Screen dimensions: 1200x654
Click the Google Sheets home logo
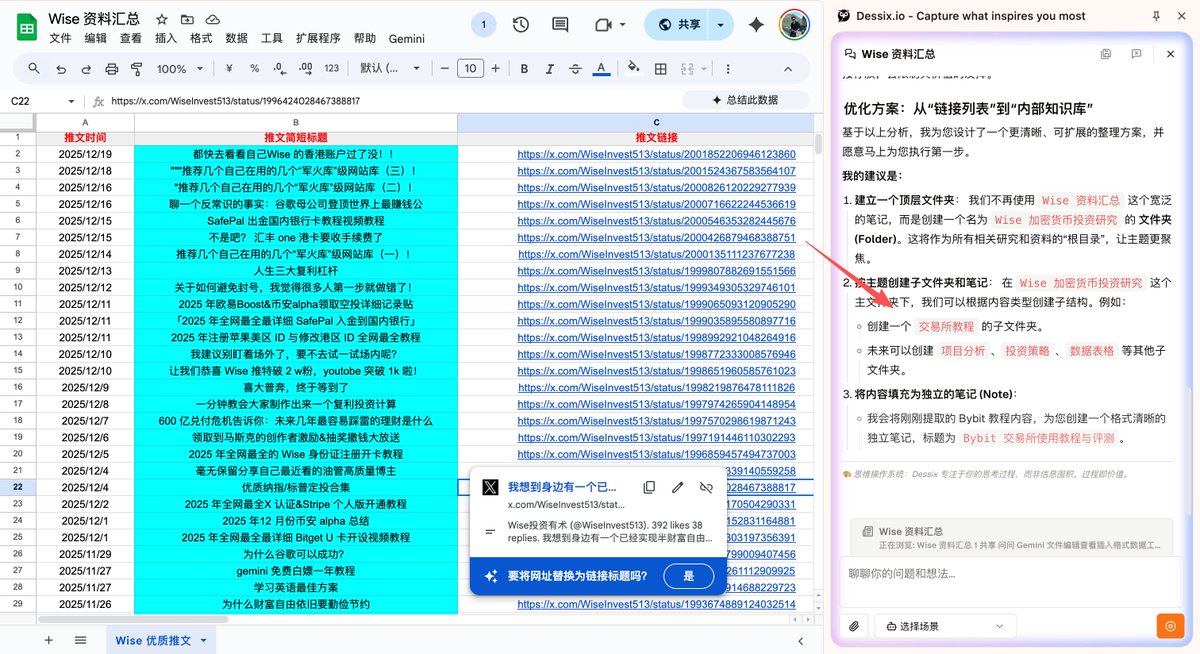click(27, 27)
